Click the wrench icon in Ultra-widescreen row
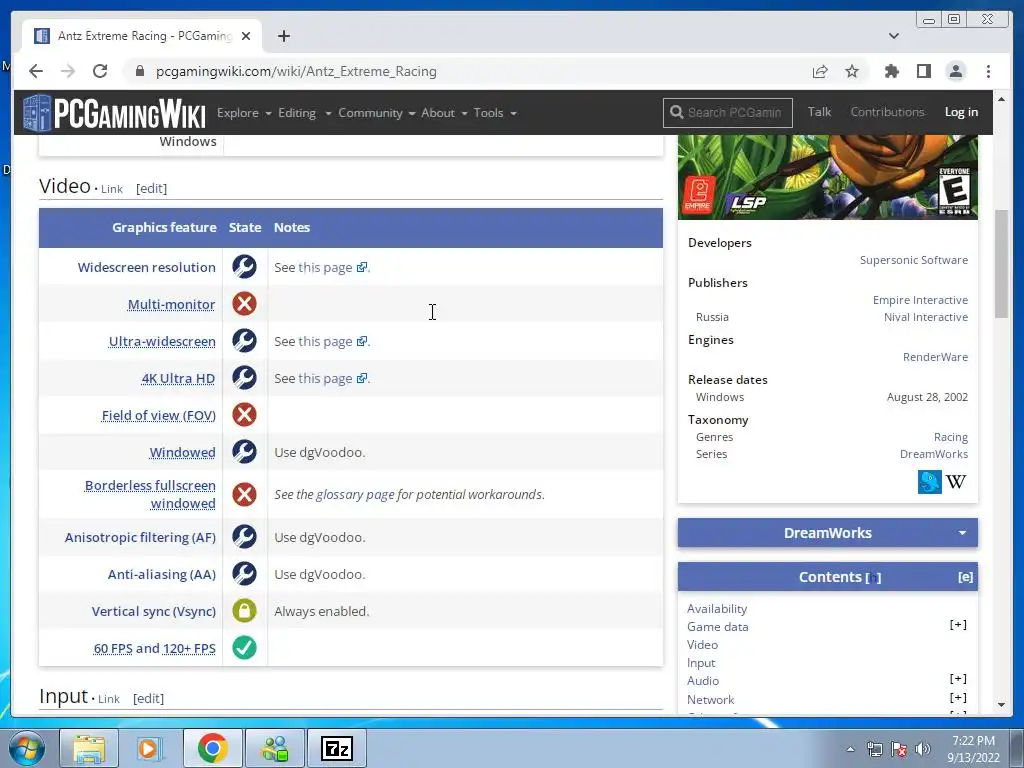 pyautogui.click(x=244, y=341)
